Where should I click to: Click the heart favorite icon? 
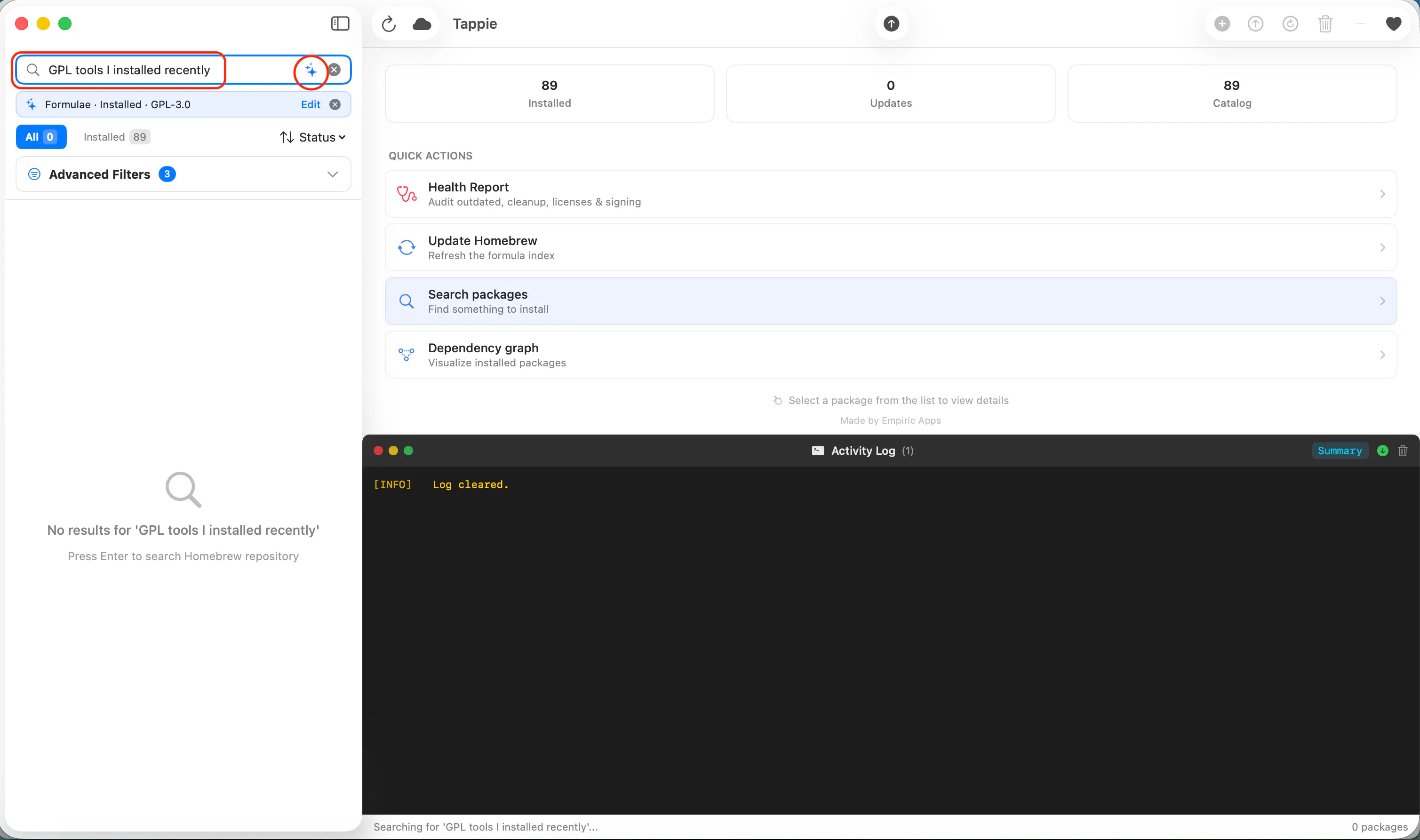pyautogui.click(x=1393, y=24)
